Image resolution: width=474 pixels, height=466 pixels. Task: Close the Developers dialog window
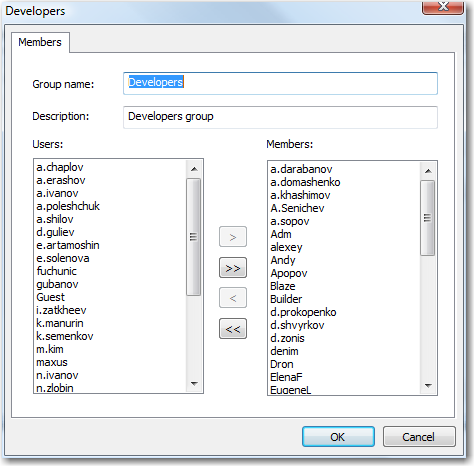click(443, 7)
